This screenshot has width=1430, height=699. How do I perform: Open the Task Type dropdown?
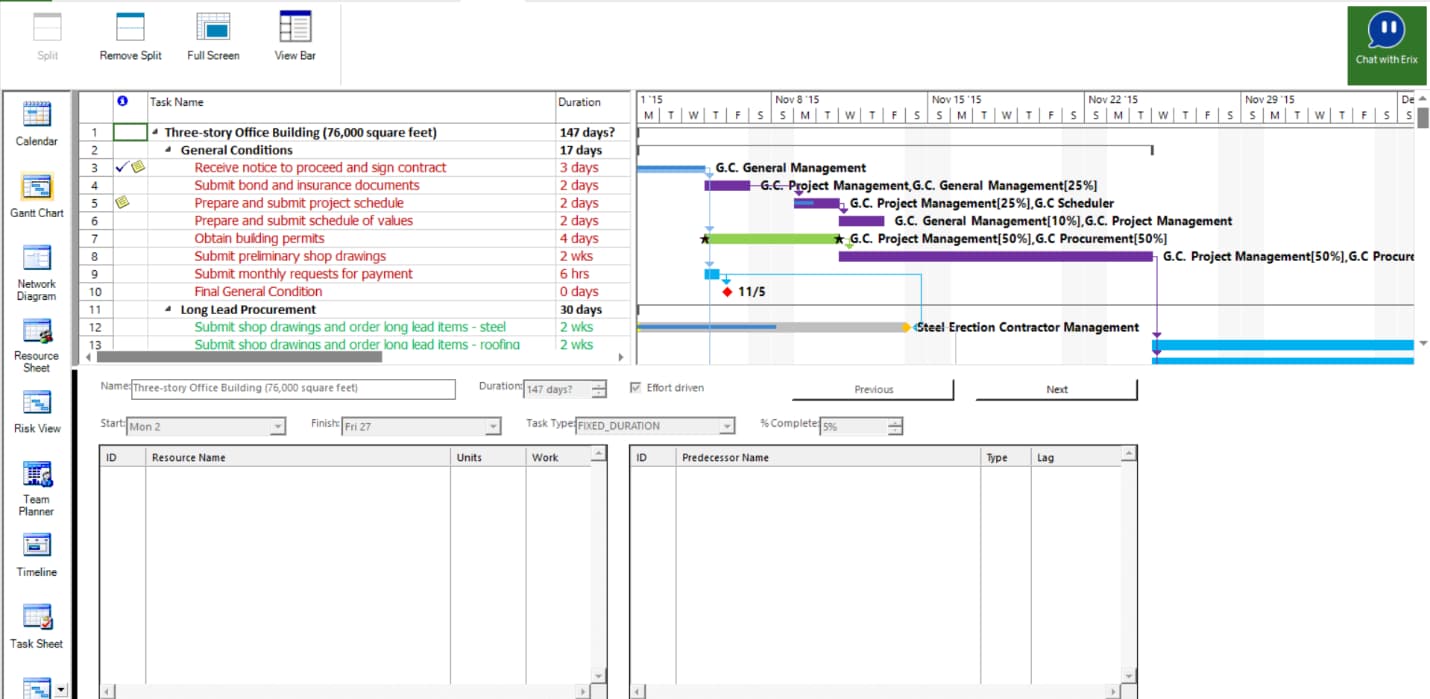pyautogui.click(x=727, y=427)
